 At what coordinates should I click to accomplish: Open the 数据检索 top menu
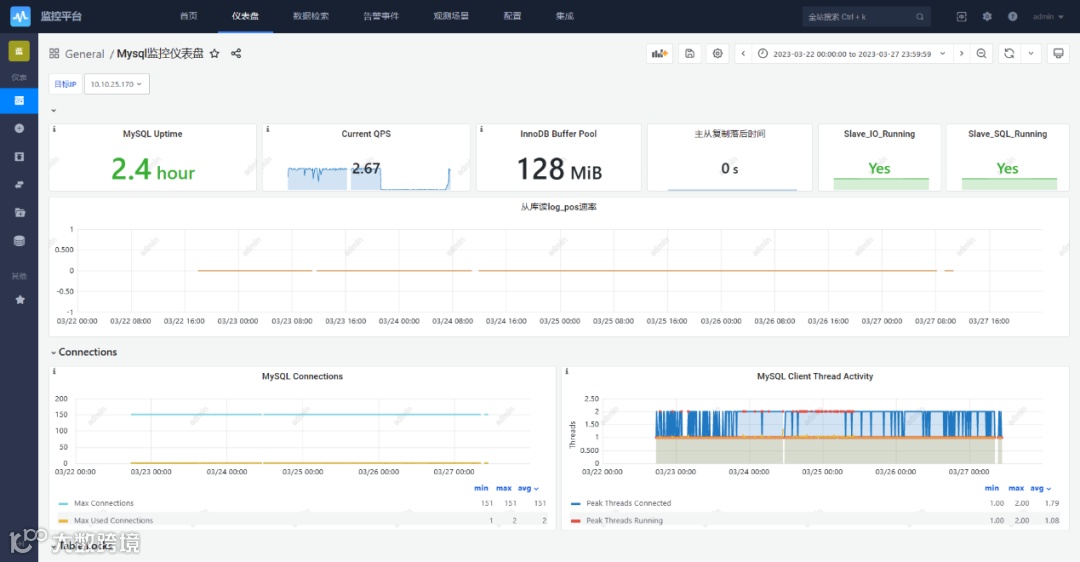pyautogui.click(x=311, y=16)
